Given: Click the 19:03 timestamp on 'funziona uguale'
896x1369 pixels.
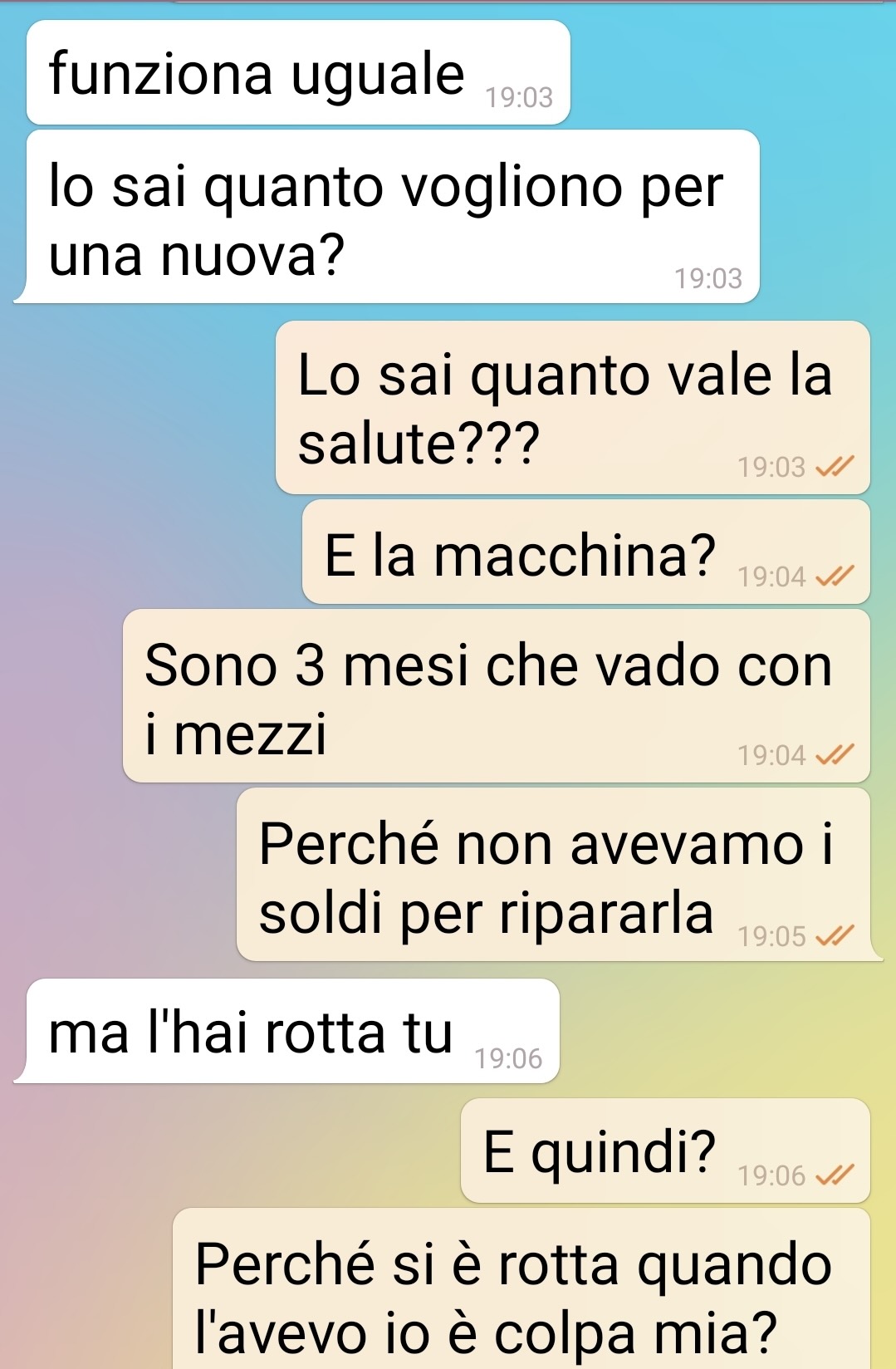Looking at the screenshot, I should pos(519,98).
